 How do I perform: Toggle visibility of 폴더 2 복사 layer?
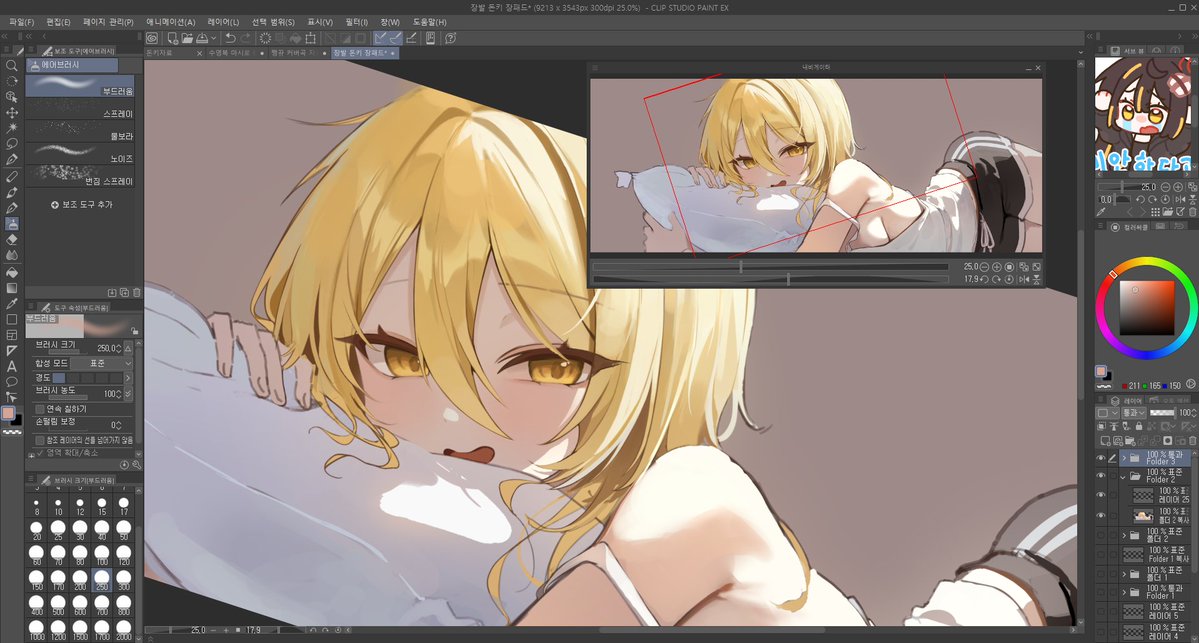pos(1101,515)
